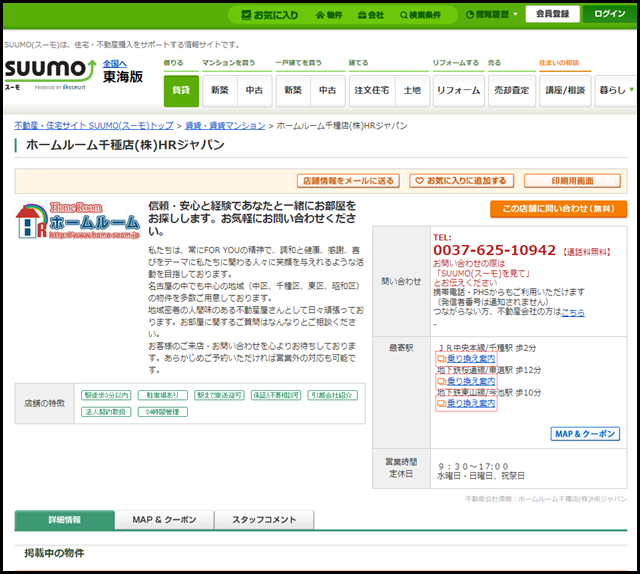Click the HomeRoom ホームルーム shop logo
The width and height of the screenshot is (640, 574).
point(78,221)
